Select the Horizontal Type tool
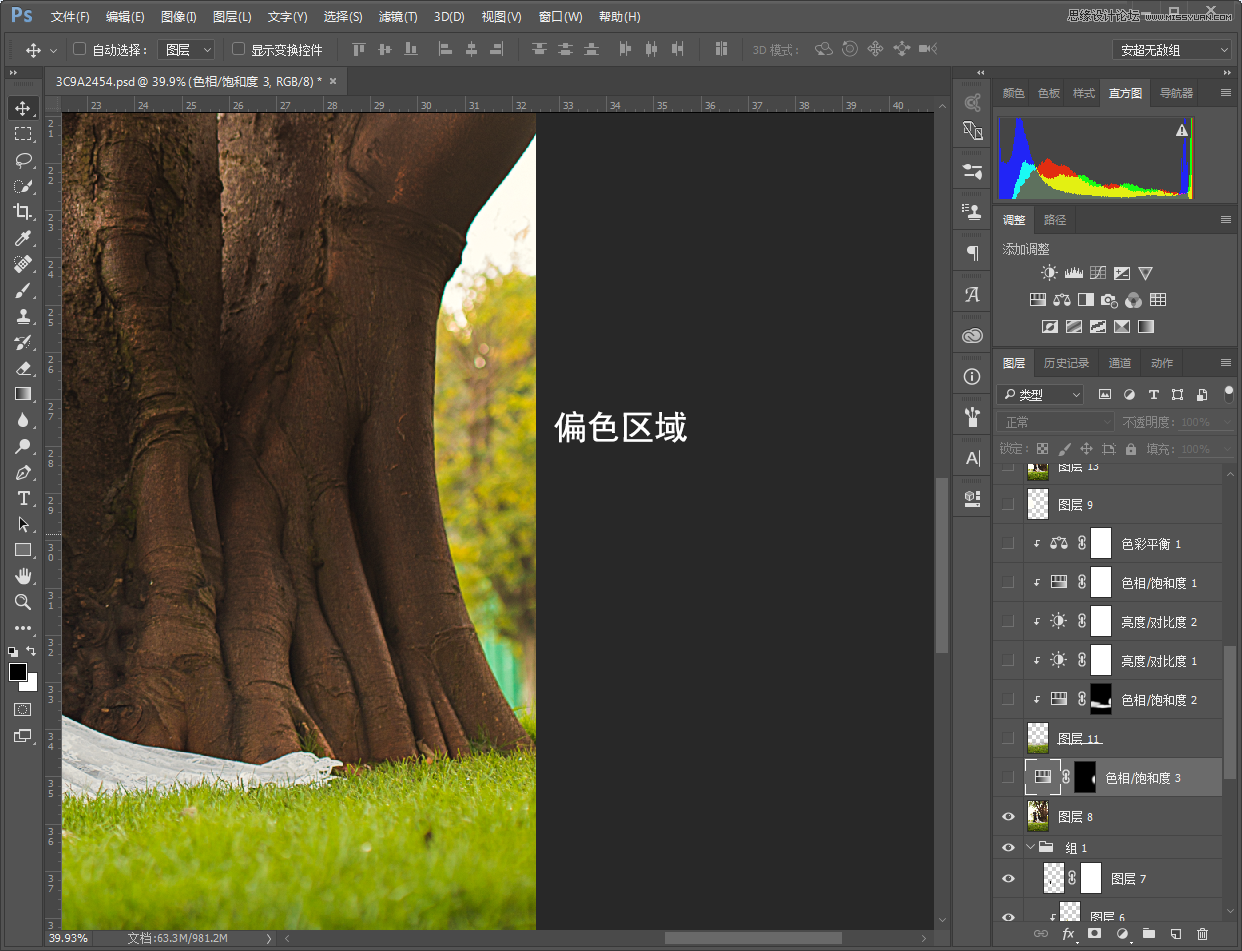 click(22, 498)
